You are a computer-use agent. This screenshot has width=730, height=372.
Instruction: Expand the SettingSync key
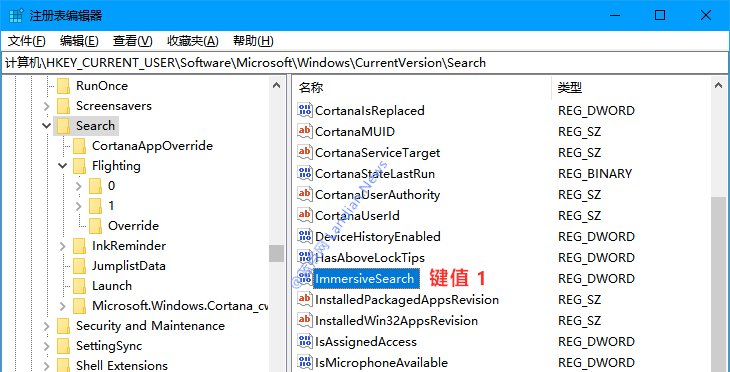tap(47, 346)
